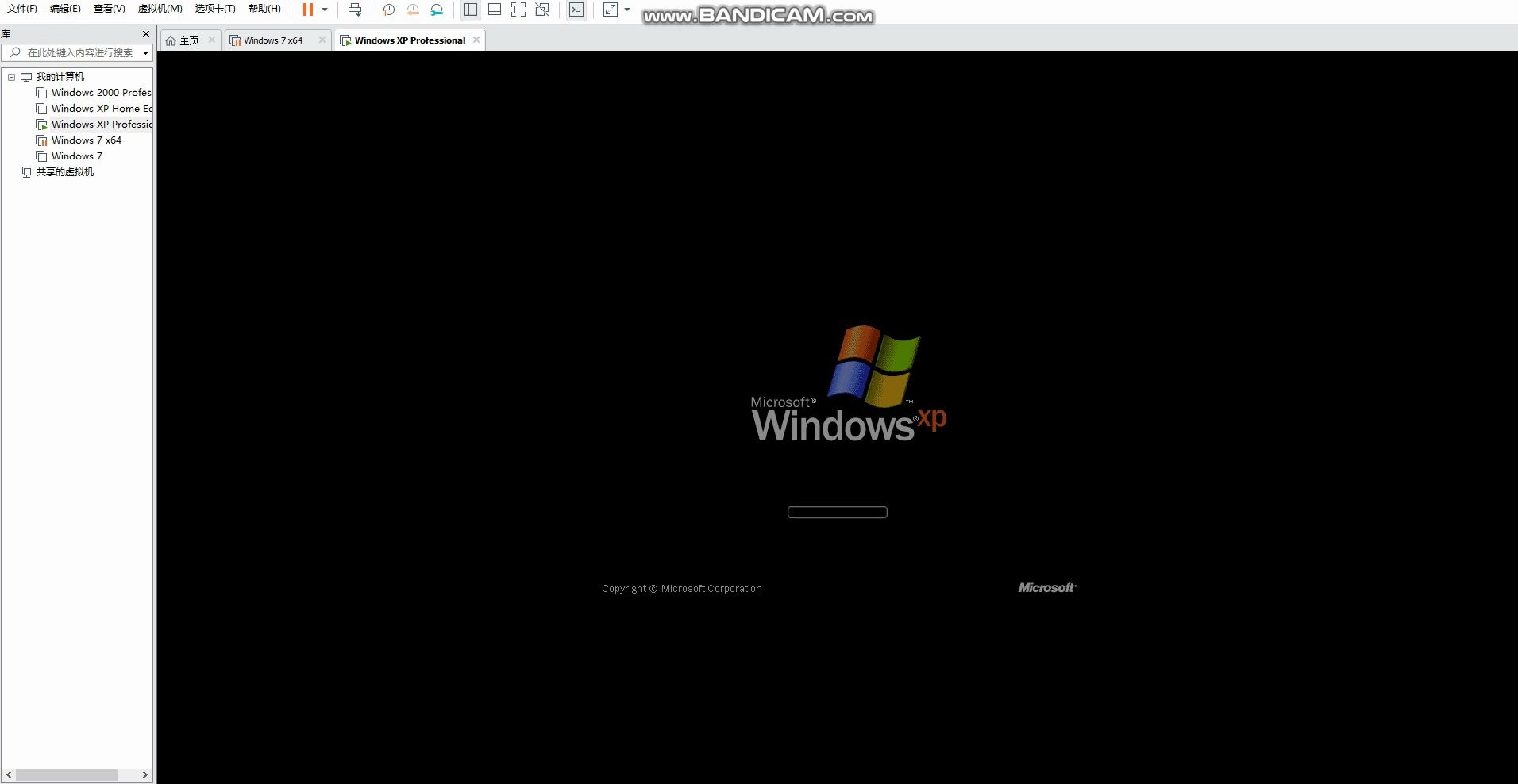Click the search magnifier in the library panel
Image resolution: width=1518 pixels, height=784 pixels.
click(x=17, y=52)
